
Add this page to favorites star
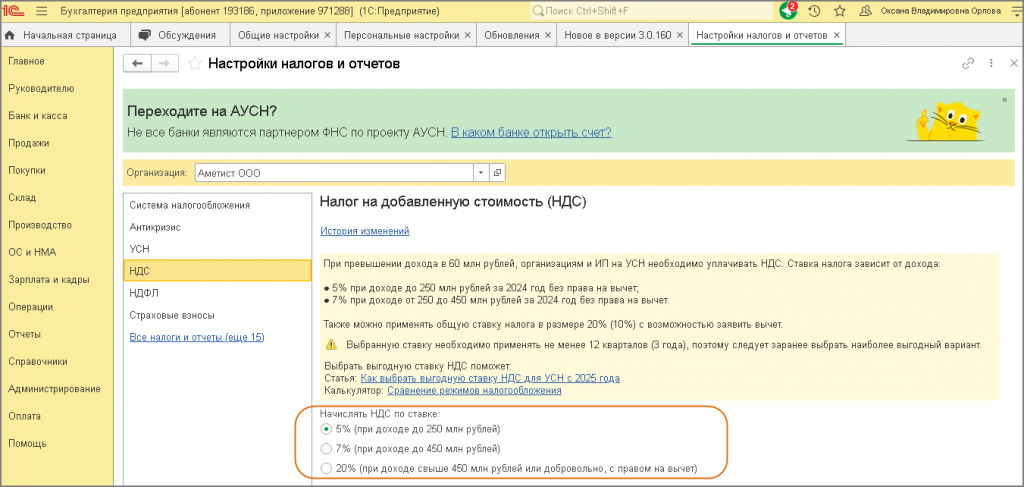(x=194, y=63)
